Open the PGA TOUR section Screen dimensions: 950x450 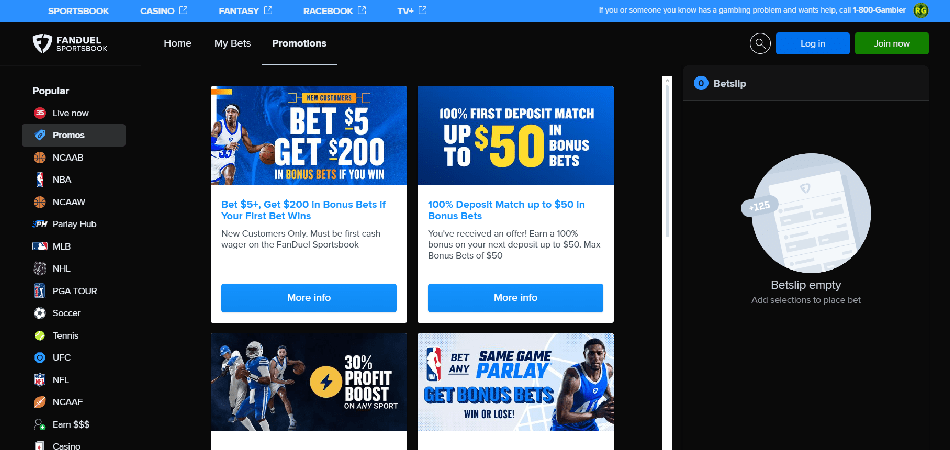[x=65, y=291]
